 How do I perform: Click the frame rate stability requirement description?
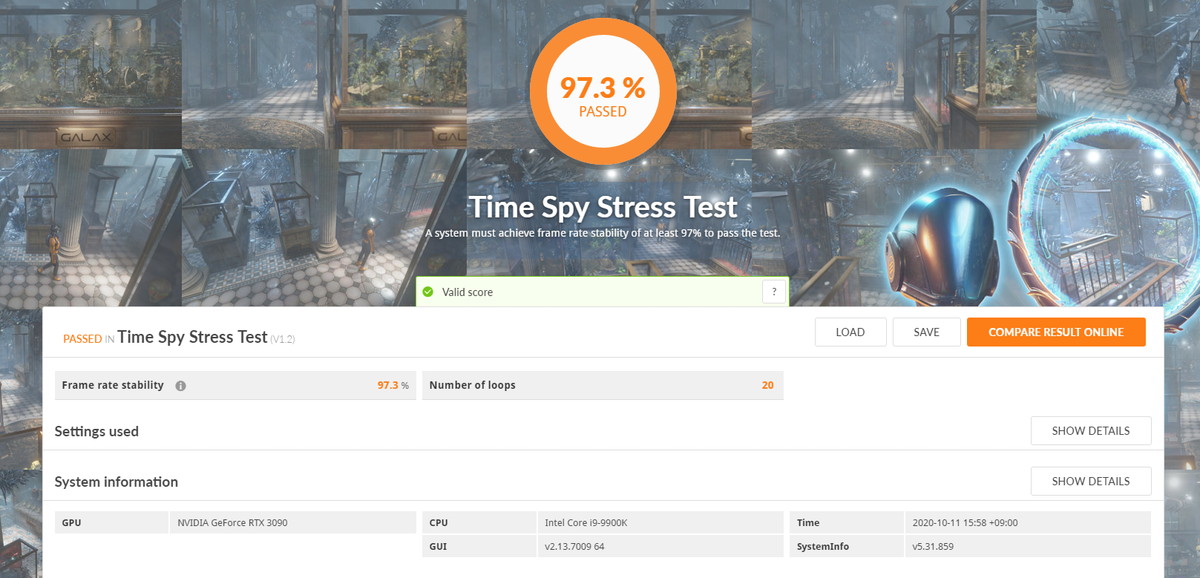tap(602, 233)
